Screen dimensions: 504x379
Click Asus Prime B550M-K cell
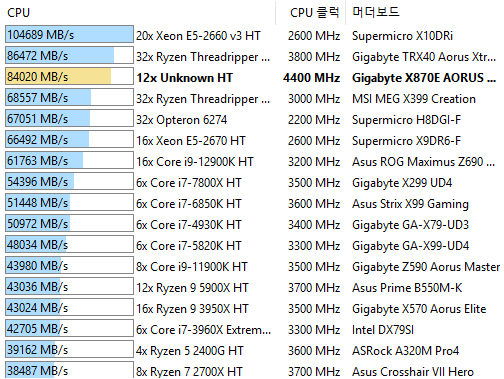coord(407,288)
